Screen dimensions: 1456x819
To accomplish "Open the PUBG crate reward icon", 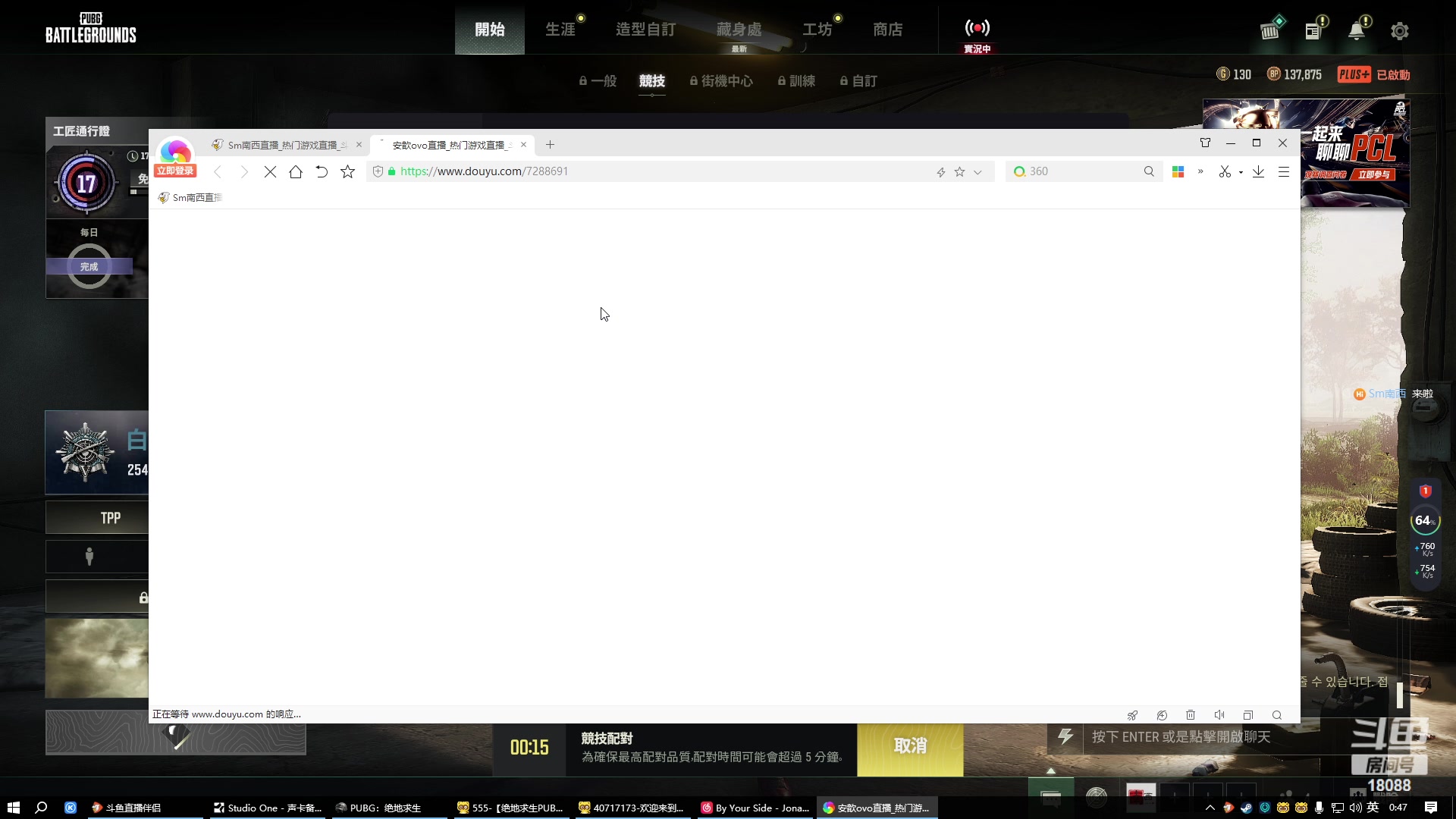I will point(1271,30).
